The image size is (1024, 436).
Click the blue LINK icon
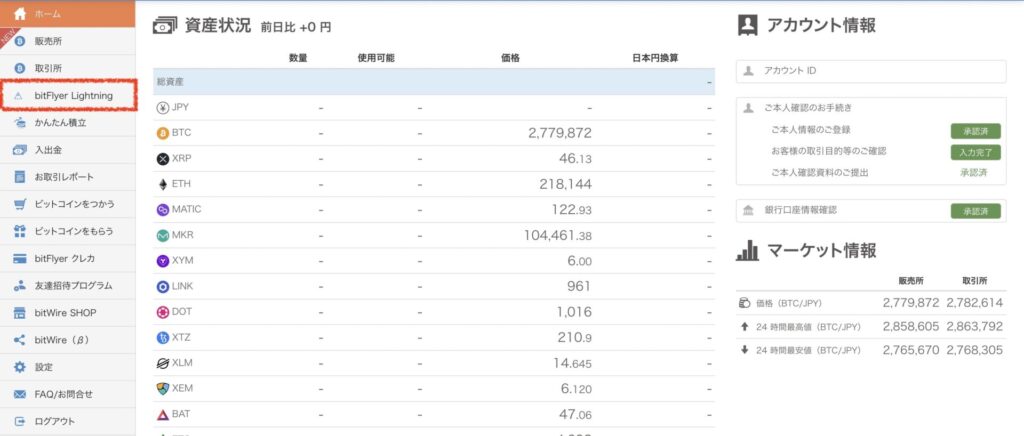163,287
